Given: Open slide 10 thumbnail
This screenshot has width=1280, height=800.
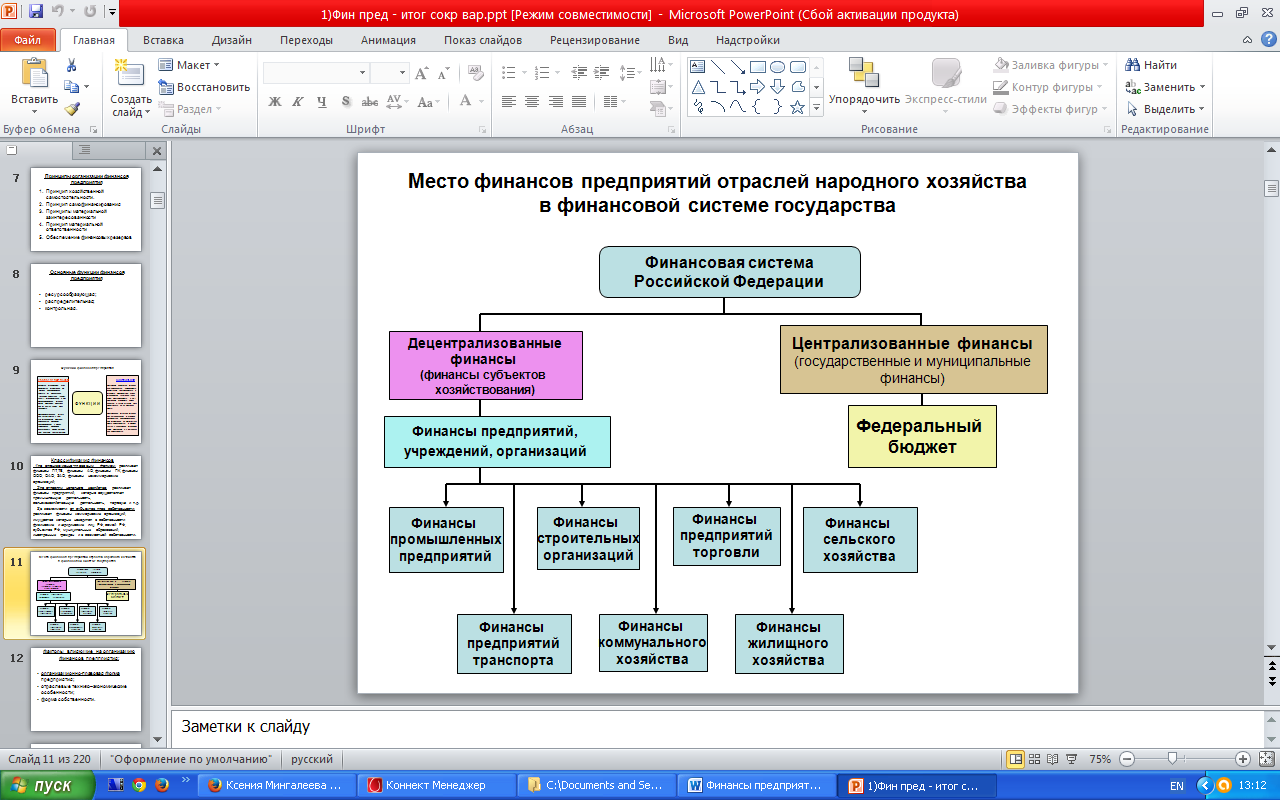Looking at the screenshot, I should click(86, 498).
